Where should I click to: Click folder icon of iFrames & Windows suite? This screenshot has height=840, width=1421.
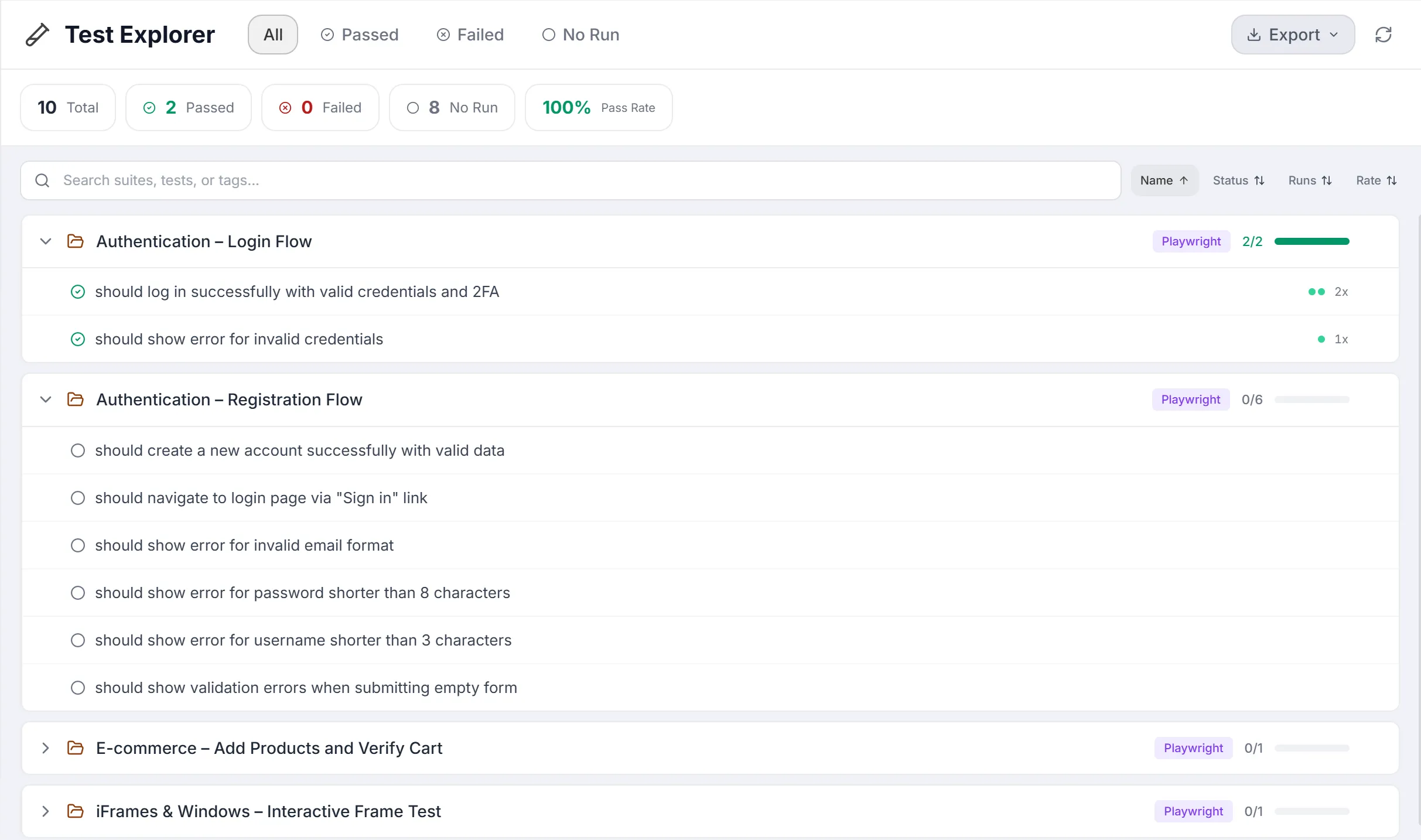coord(76,811)
